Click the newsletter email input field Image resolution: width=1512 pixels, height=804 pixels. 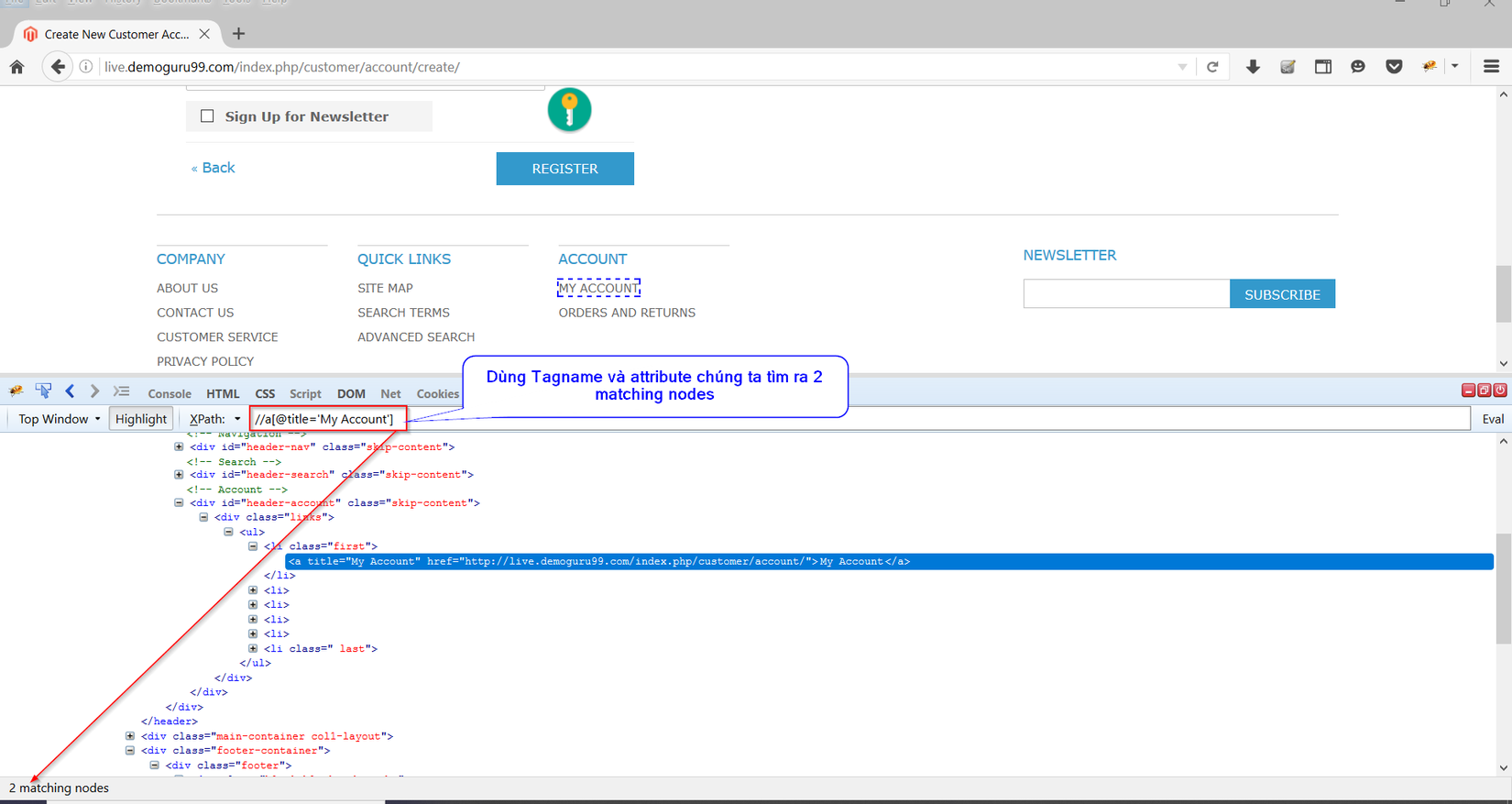click(x=1126, y=294)
